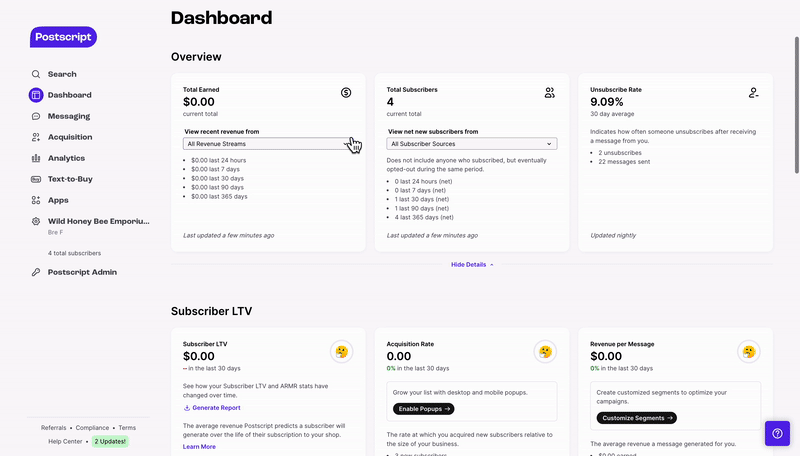Open the Compliance footer link

click(x=92, y=428)
